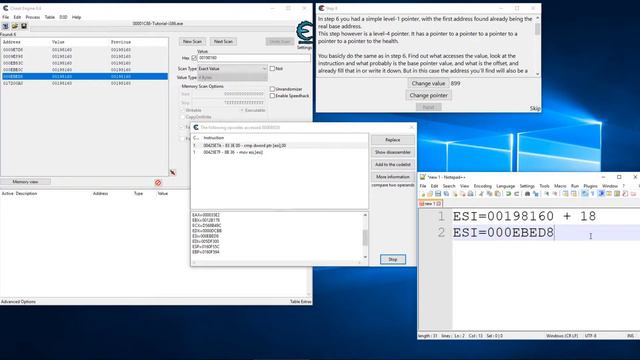The width and height of the screenshot is (640, 360).
Task: Toggle the CopyOnWrite checkbox
Action: pos(182,117)
